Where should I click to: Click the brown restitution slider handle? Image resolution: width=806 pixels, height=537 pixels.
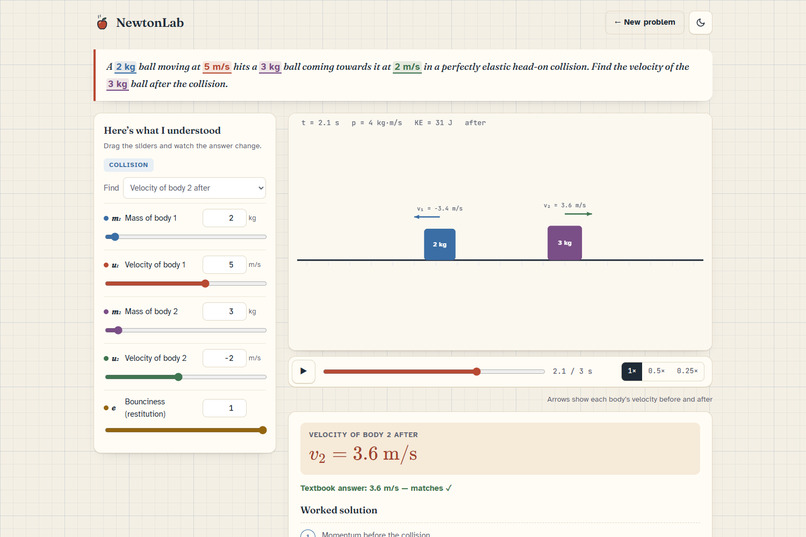(263, 430)
